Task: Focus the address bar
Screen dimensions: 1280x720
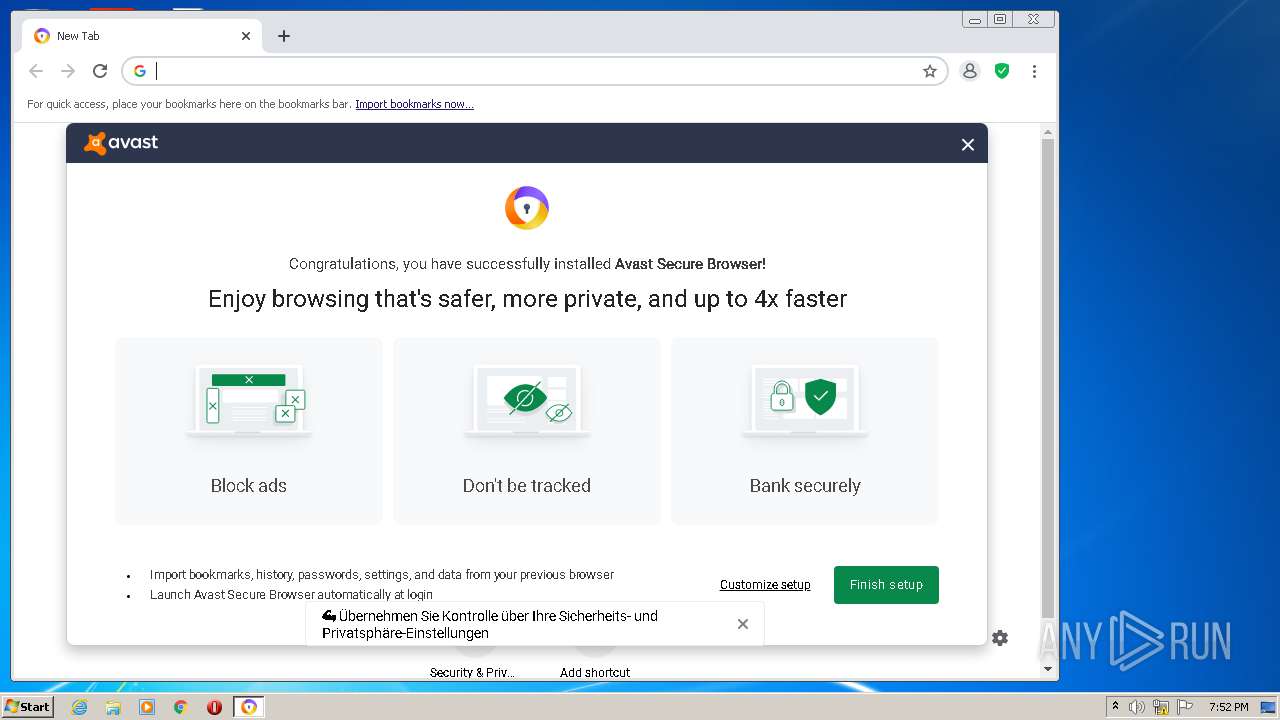Action: pos(535,71)
